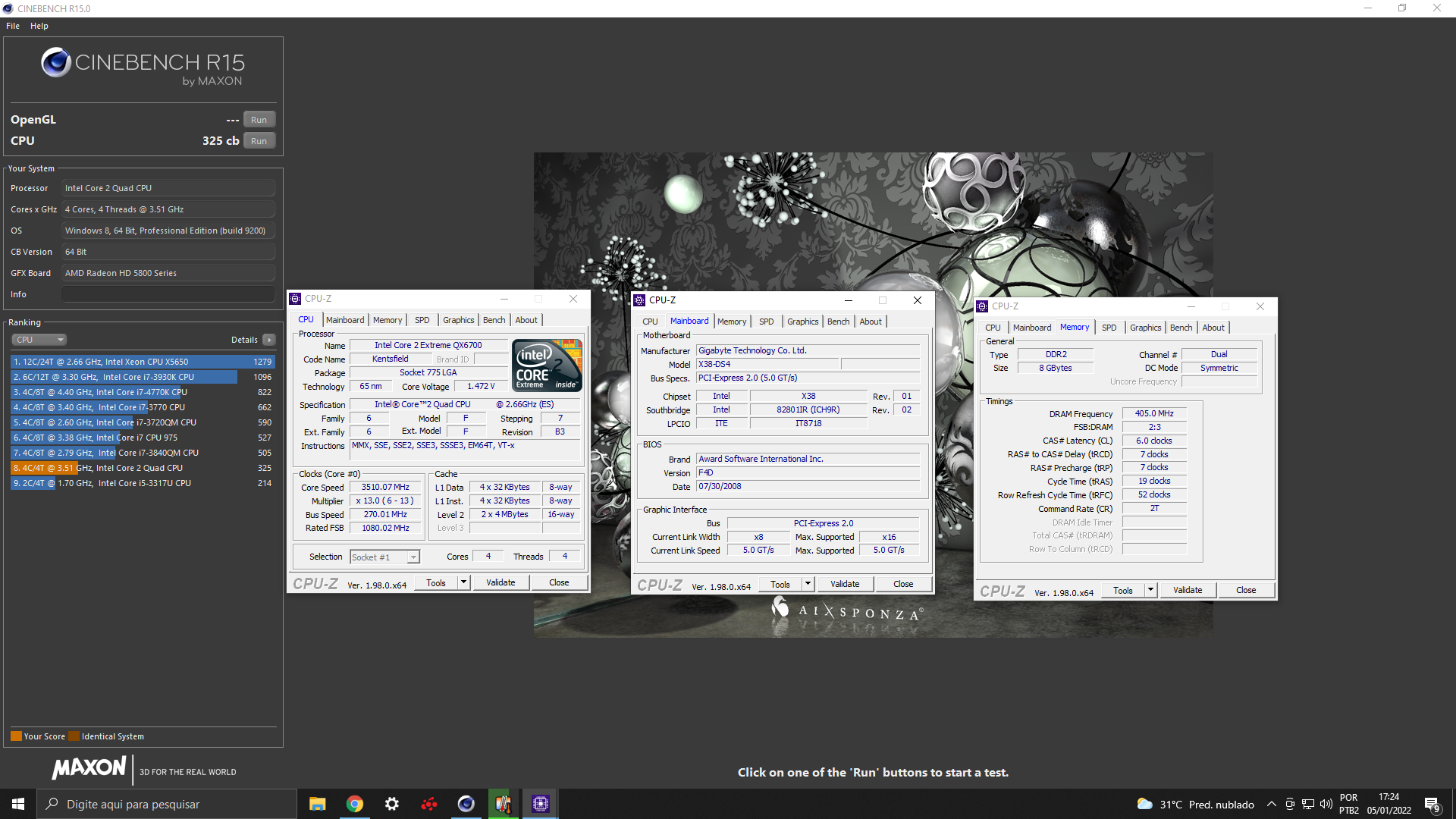Click Validate in Mainboard window
Image resolution: width=1456 pixels, height=819 pixels.
click(845, 585)
